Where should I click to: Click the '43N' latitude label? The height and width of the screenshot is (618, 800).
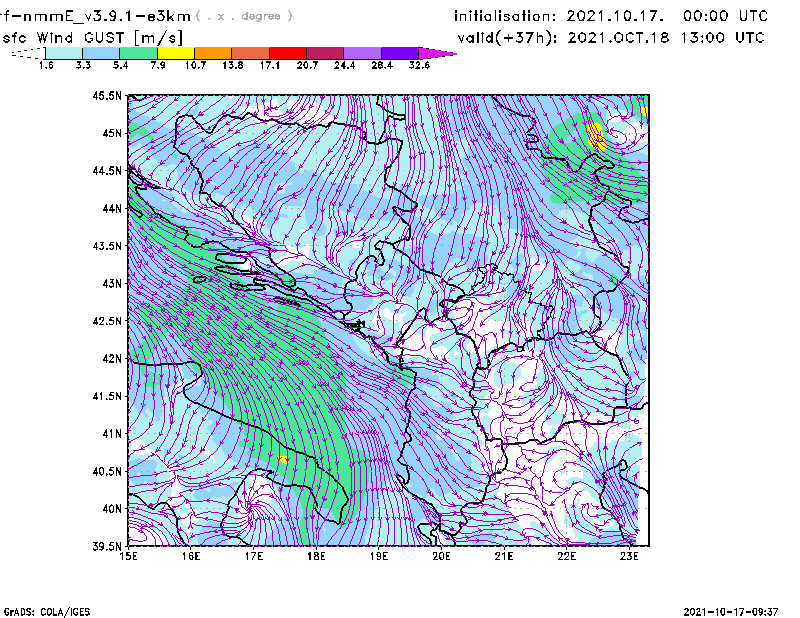(112, 283)
